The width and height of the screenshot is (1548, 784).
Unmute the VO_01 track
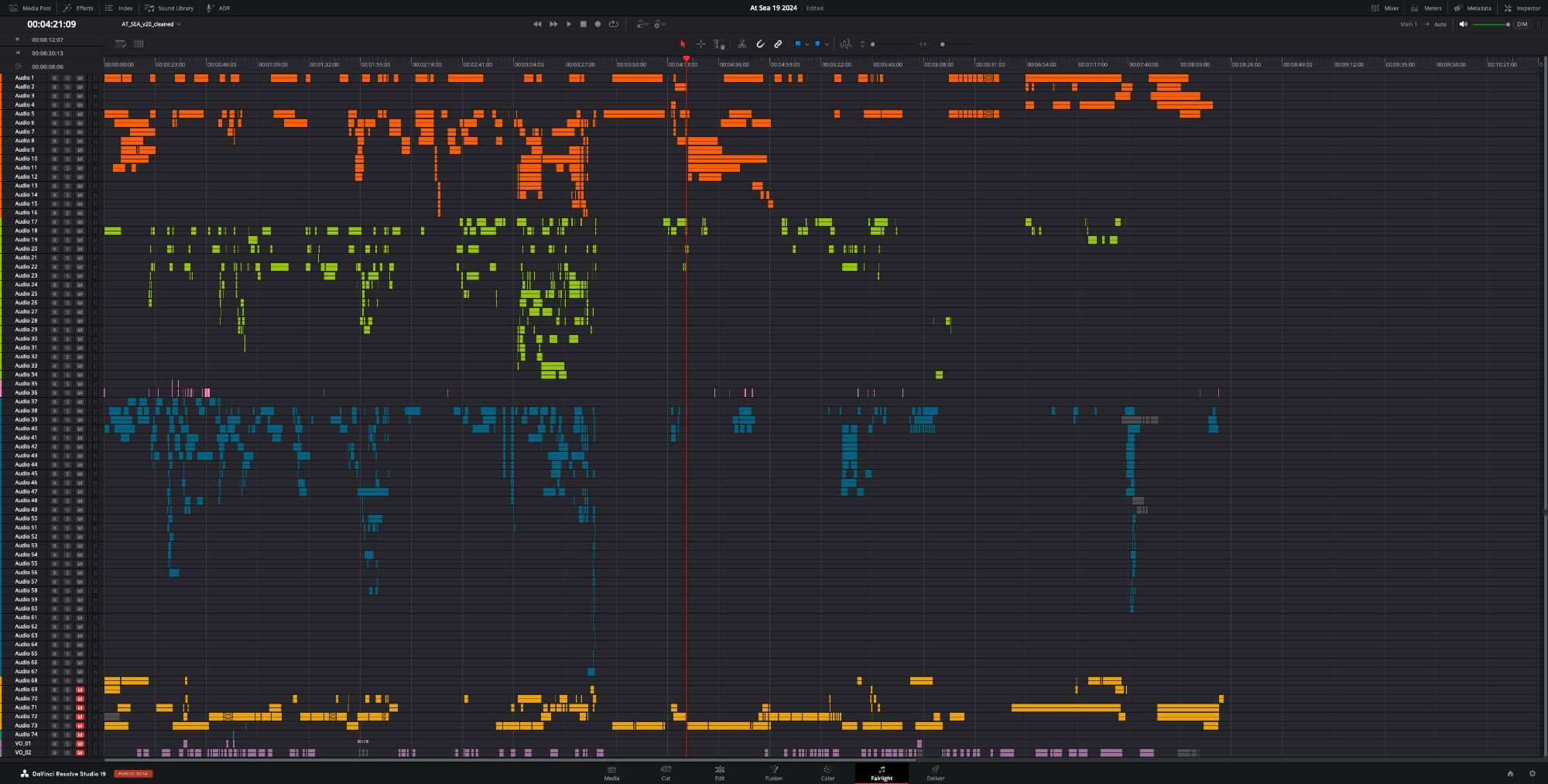pyautogui.click(x=80, y=744)
